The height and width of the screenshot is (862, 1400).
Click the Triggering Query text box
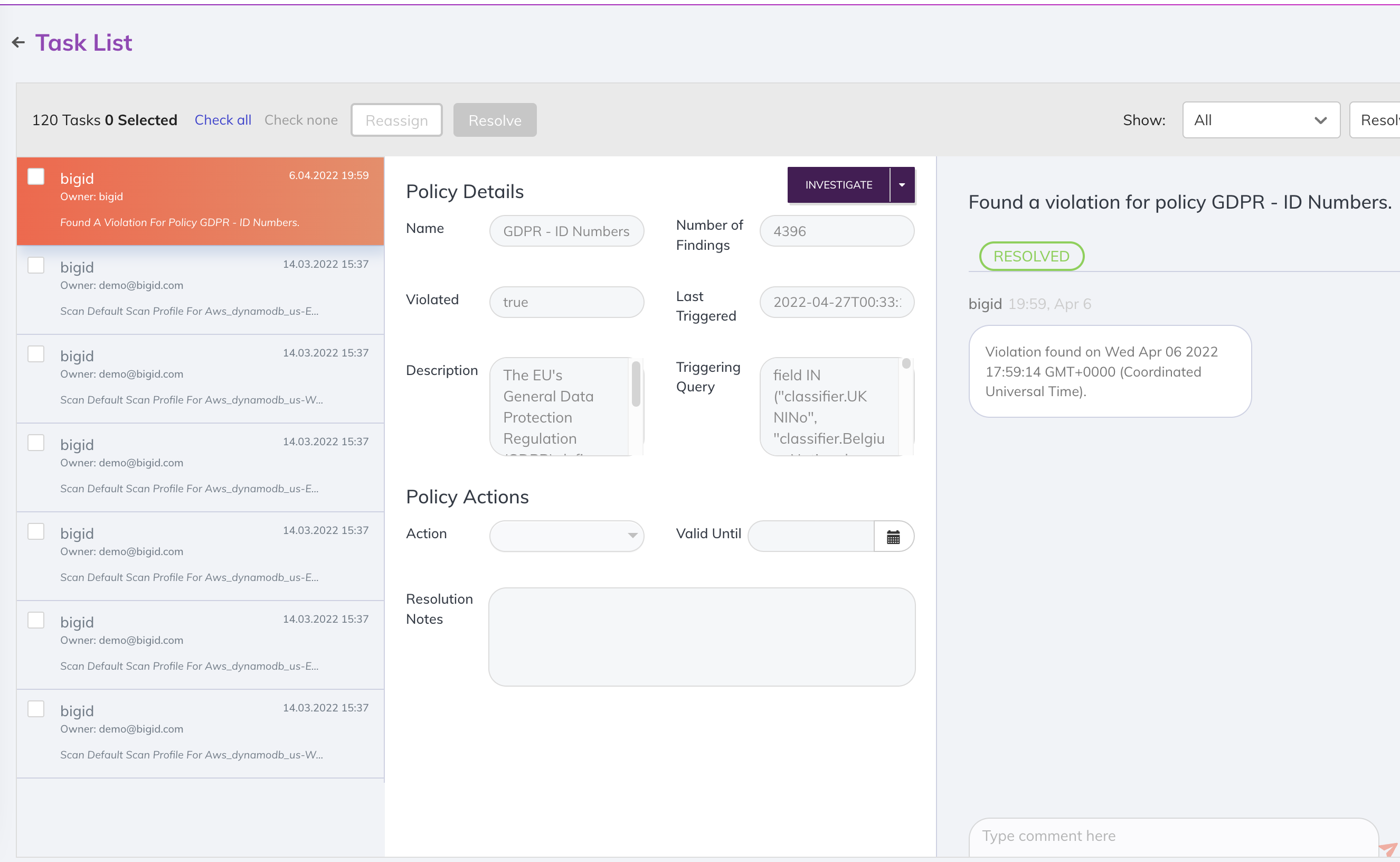coord(837,407)
